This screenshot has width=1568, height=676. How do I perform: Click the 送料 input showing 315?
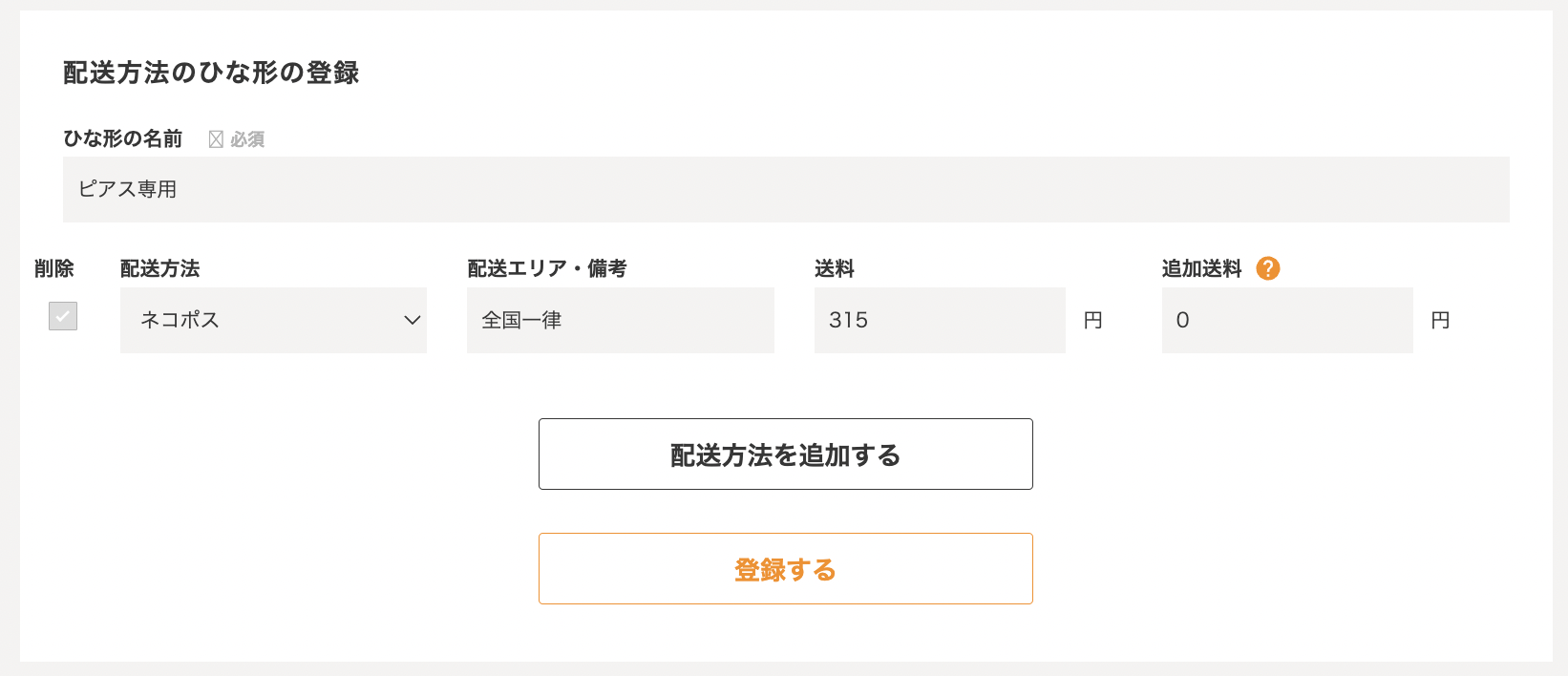(939, 320)
